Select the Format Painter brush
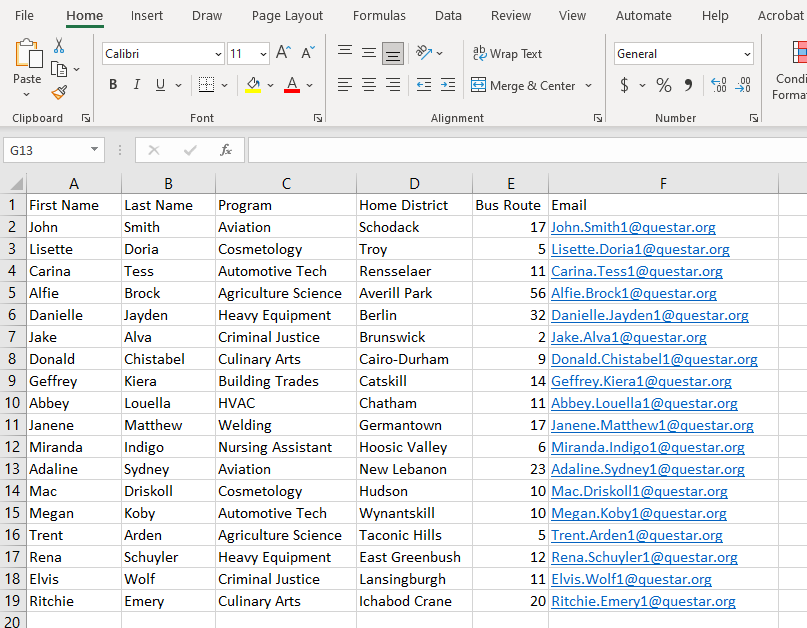 pos(59,92)
